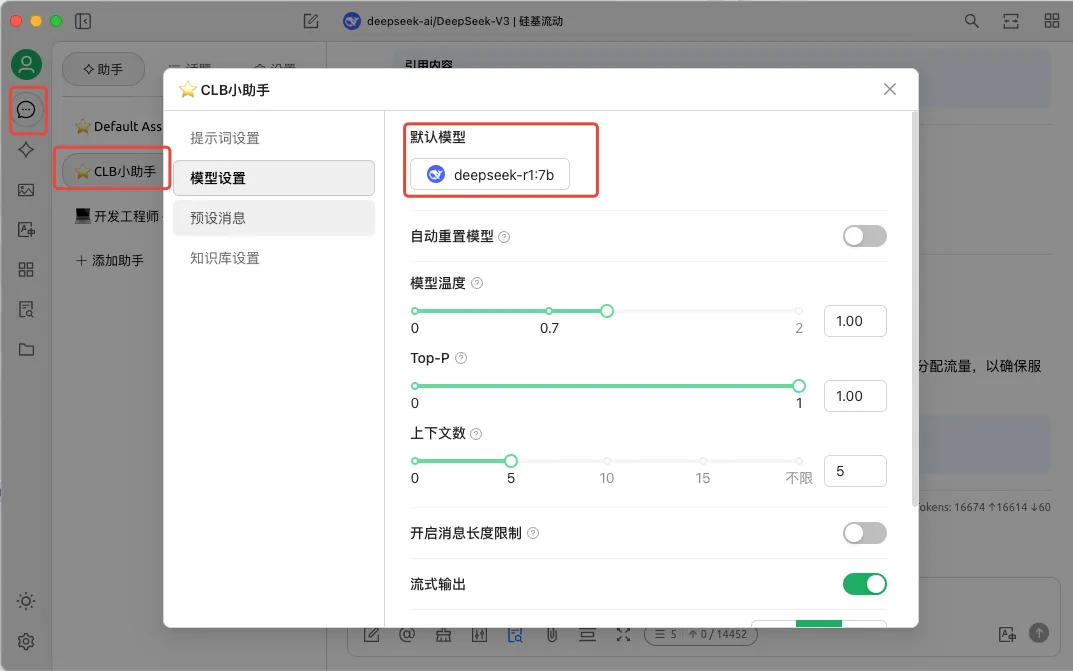1073x671 pixels.
Task: Open the files folder sidebar icon
Action: click(x=26, y=350)
